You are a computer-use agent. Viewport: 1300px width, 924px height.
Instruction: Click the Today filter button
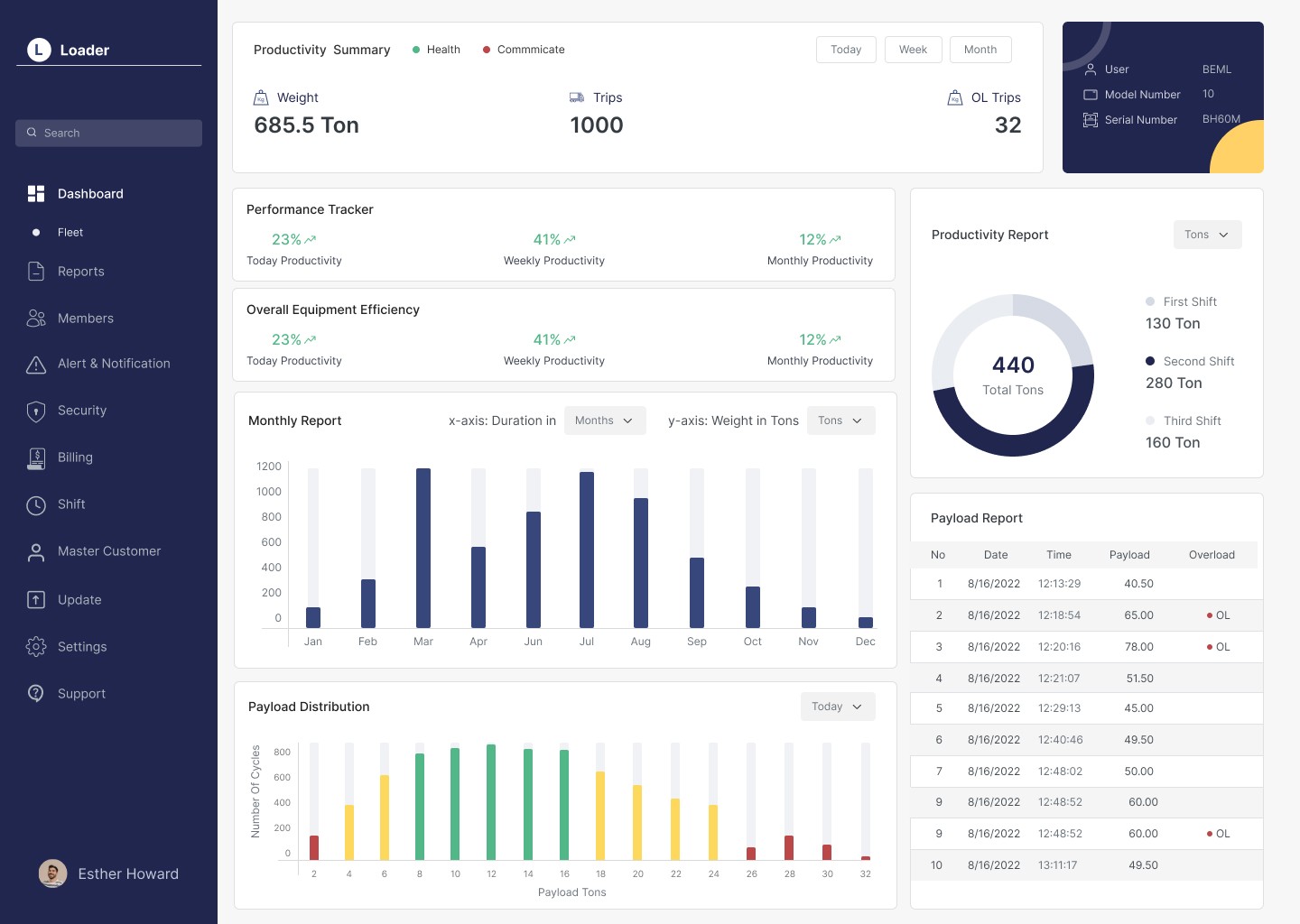tap(846, 50)
